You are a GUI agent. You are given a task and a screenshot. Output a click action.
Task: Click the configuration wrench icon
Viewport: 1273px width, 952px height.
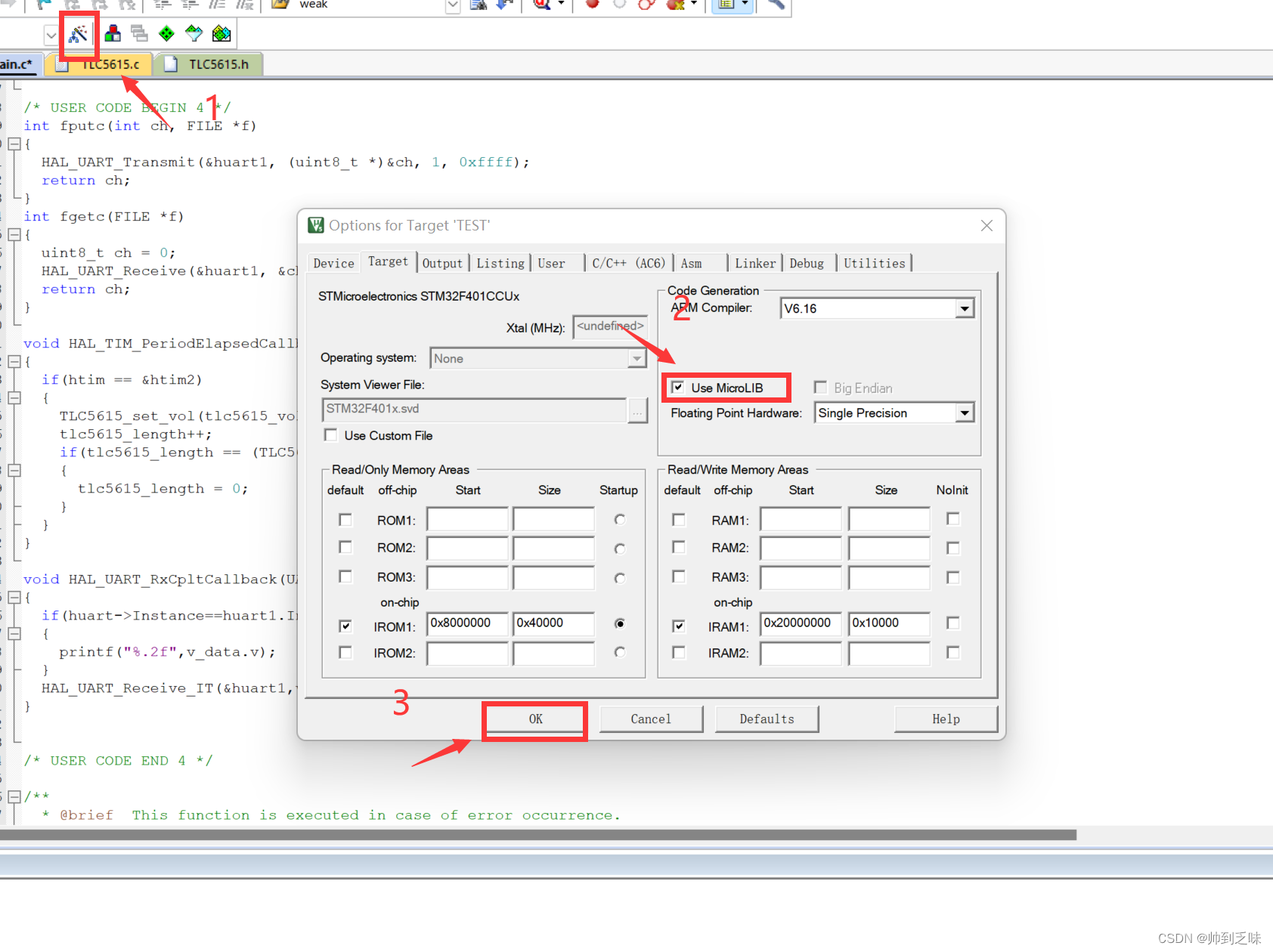coord(775,4)
